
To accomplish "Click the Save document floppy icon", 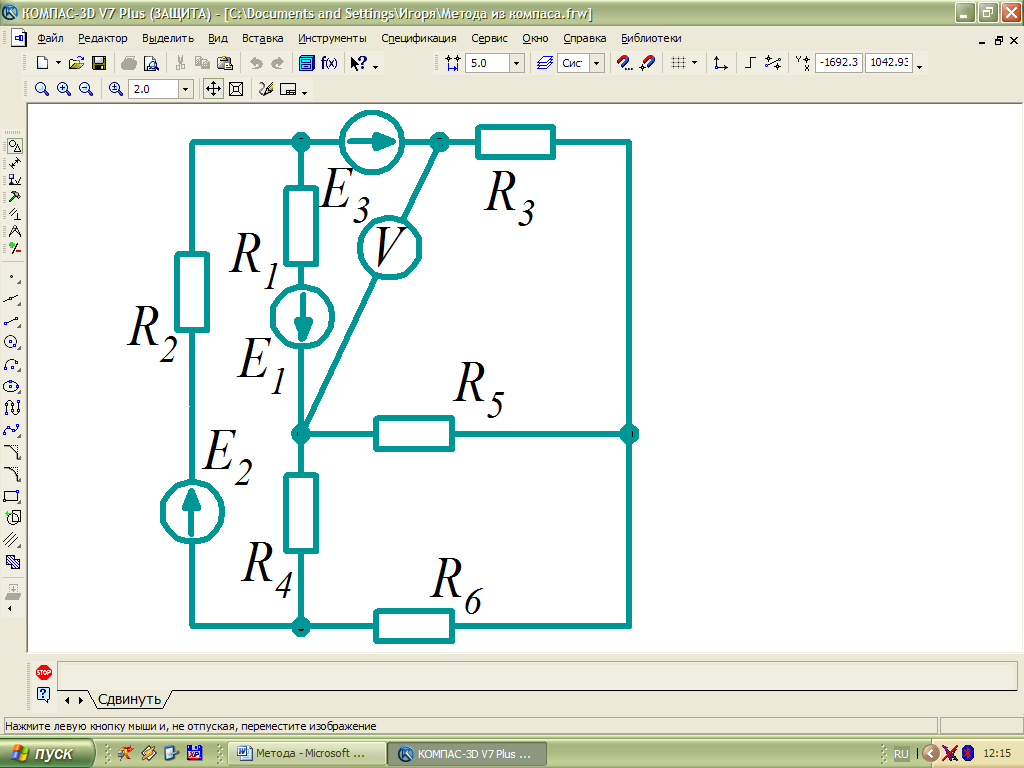I will pyautogui.click(x=98, y=63).
